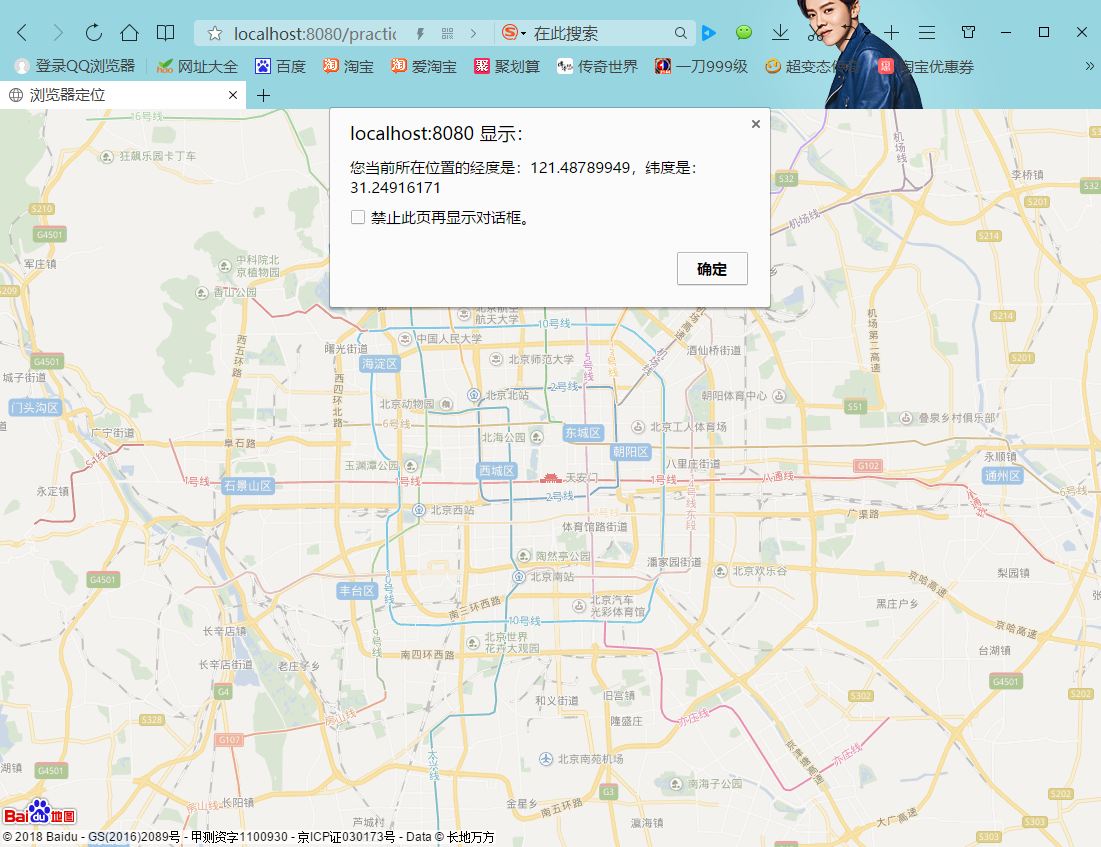Screen dimensions: 1101x847
Task: Open the downloads arrow icon
Action: pos(780,32)
